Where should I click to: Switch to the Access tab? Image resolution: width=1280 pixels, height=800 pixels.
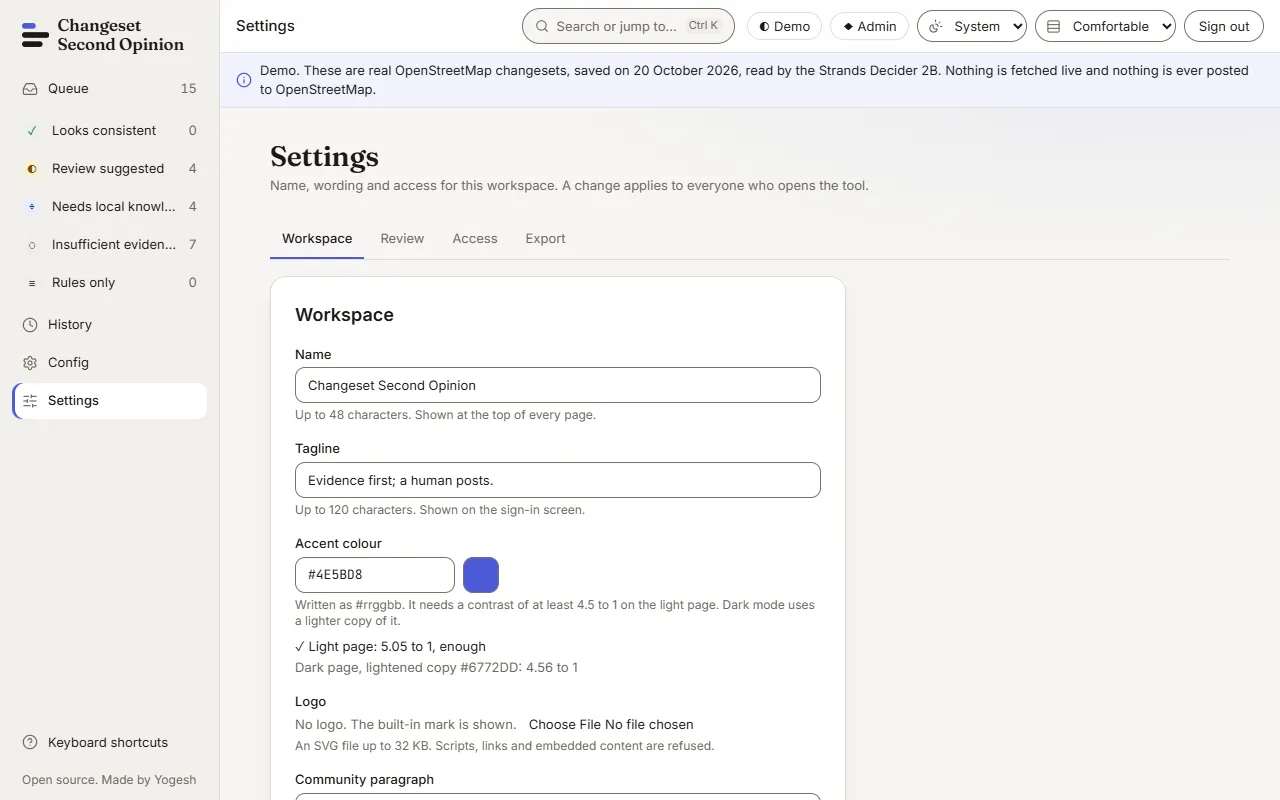pyautogui.click(x=475, y=239)
